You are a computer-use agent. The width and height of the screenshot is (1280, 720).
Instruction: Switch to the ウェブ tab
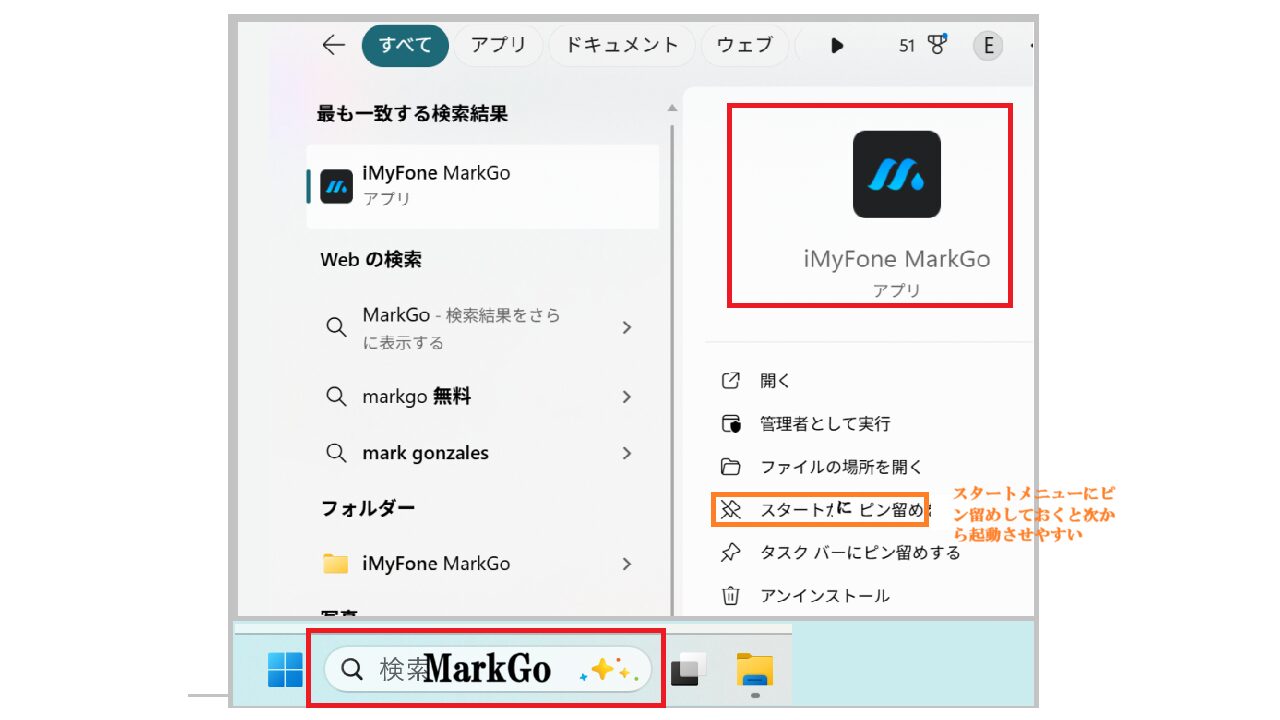[x=745, y=45]
